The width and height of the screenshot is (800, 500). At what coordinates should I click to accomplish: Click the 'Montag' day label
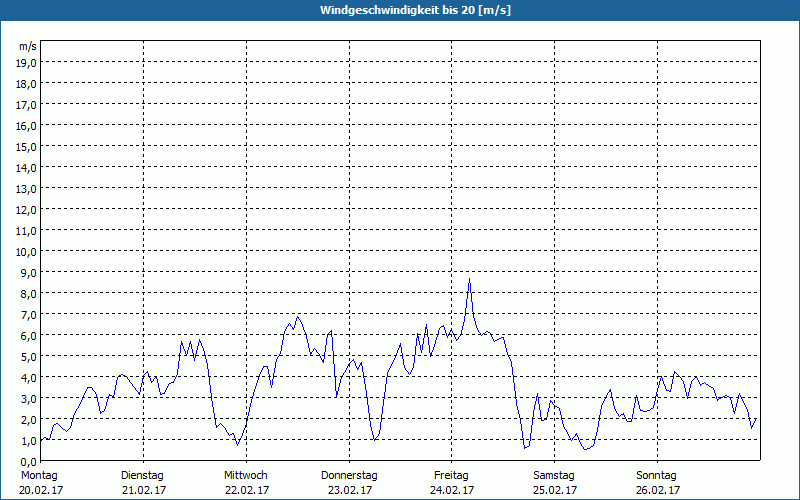coord(39,476)
